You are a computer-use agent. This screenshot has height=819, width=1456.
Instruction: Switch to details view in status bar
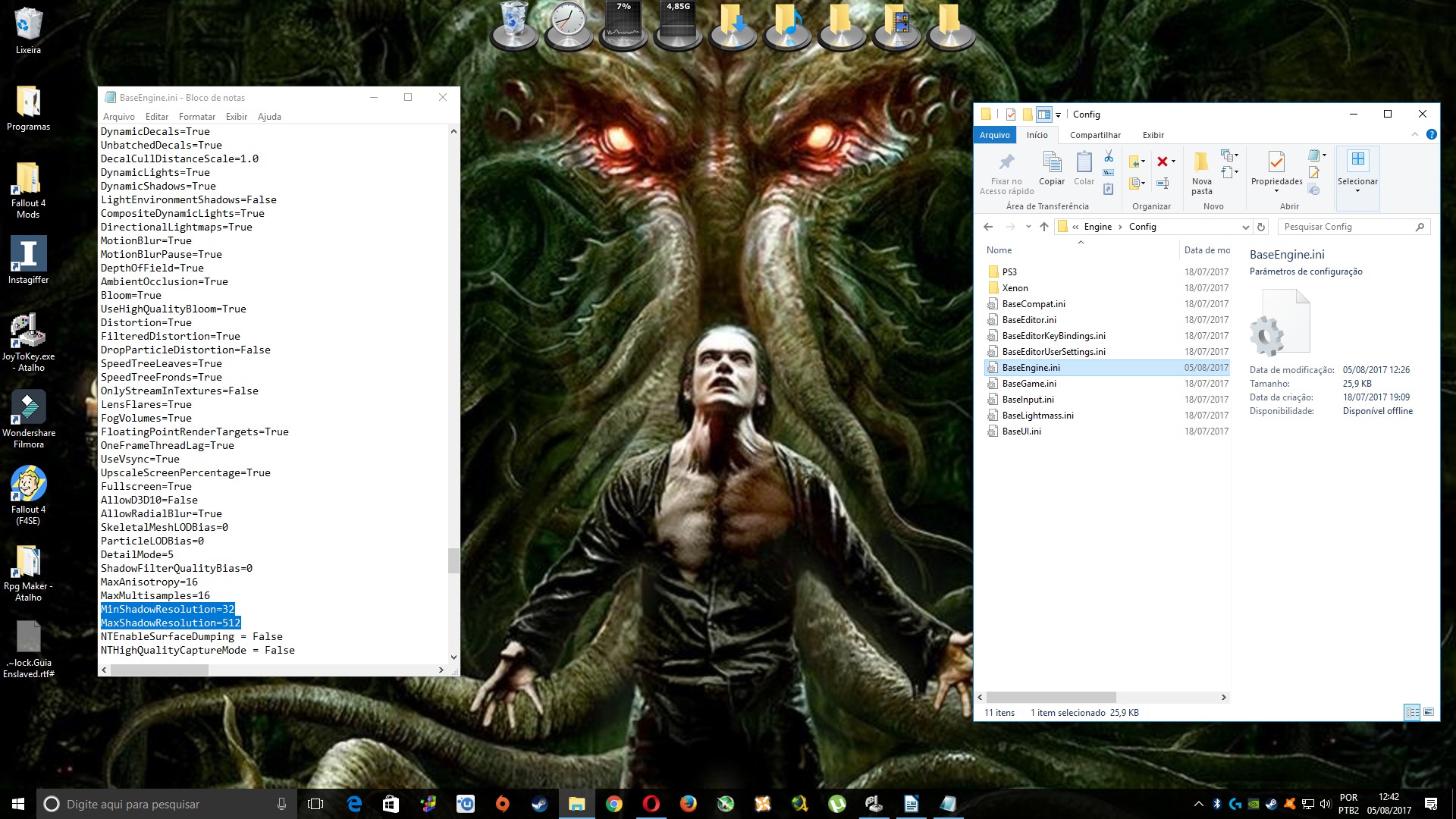(x=1412, y=712)
